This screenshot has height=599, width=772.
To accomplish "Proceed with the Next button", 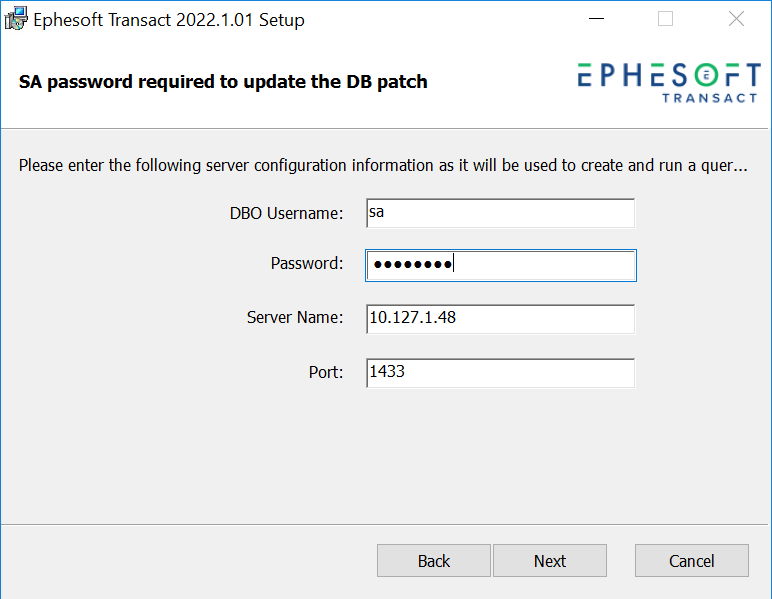I will (x=550, y=561).
